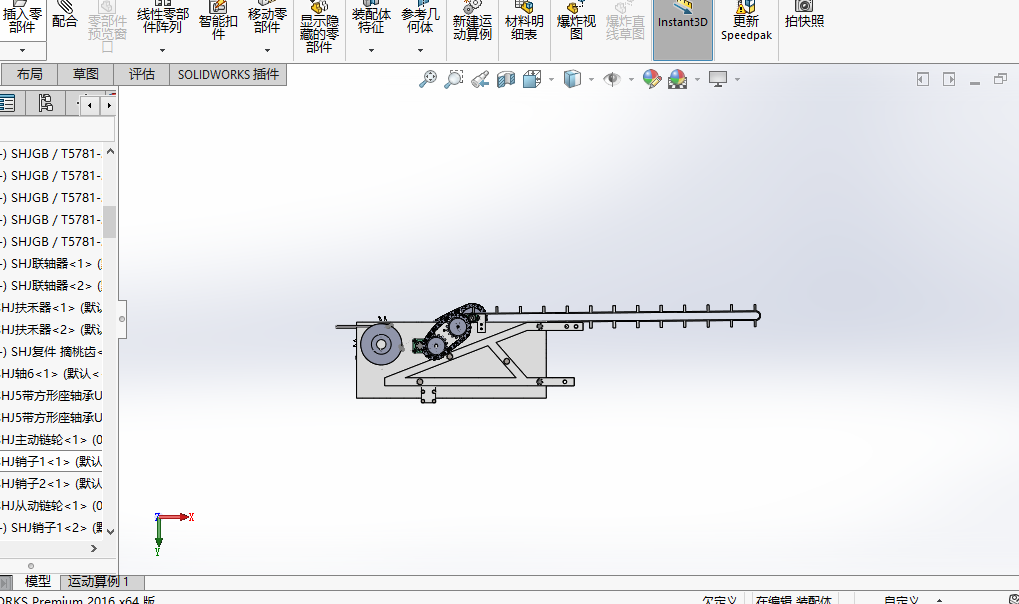Switch to the 布局 tab

pos(29,74)
